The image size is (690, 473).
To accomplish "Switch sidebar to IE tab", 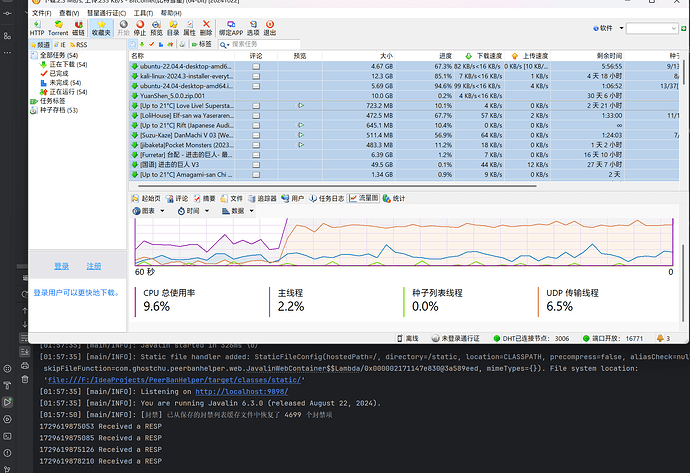I will coord(60,45).
